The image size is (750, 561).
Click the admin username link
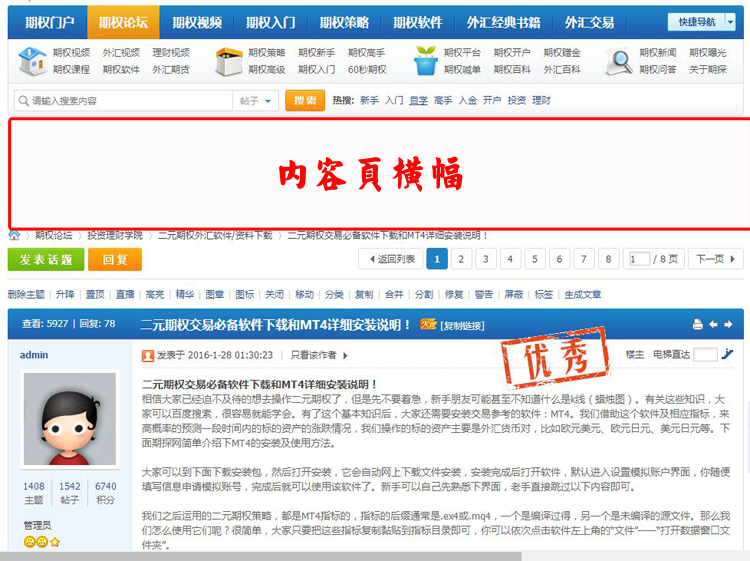pos(34,355)
